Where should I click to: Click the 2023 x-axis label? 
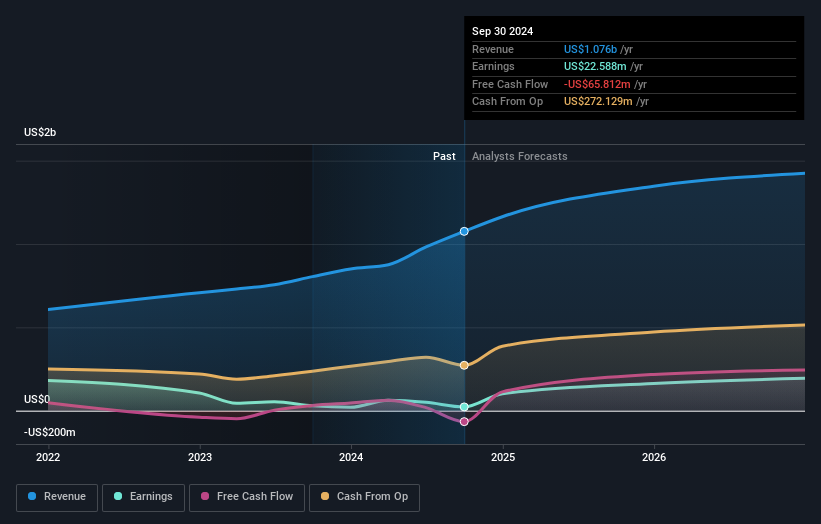click(200, 458)
